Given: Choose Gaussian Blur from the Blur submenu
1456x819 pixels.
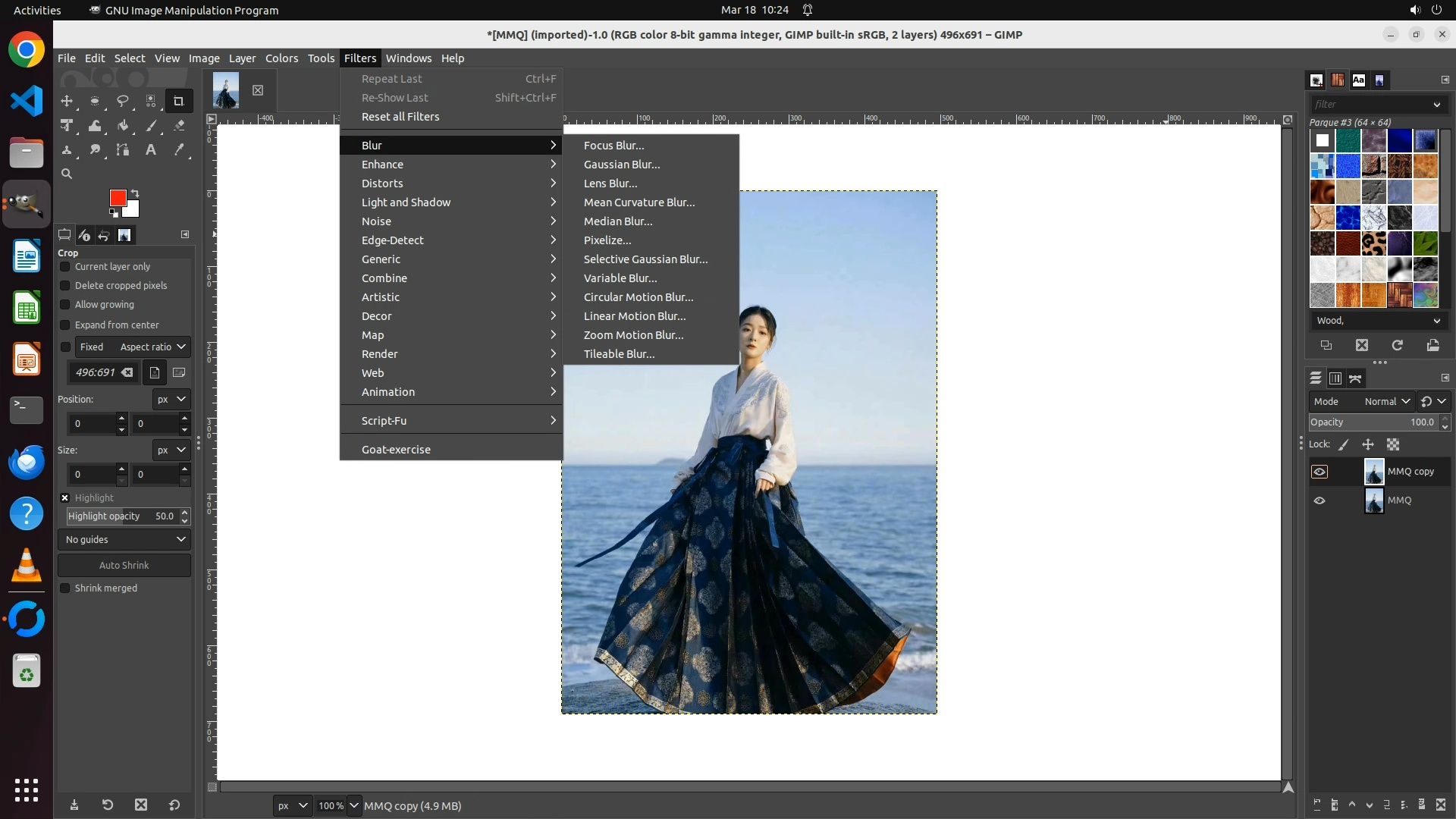Looking at the screenshot, I should coord(622,165).
